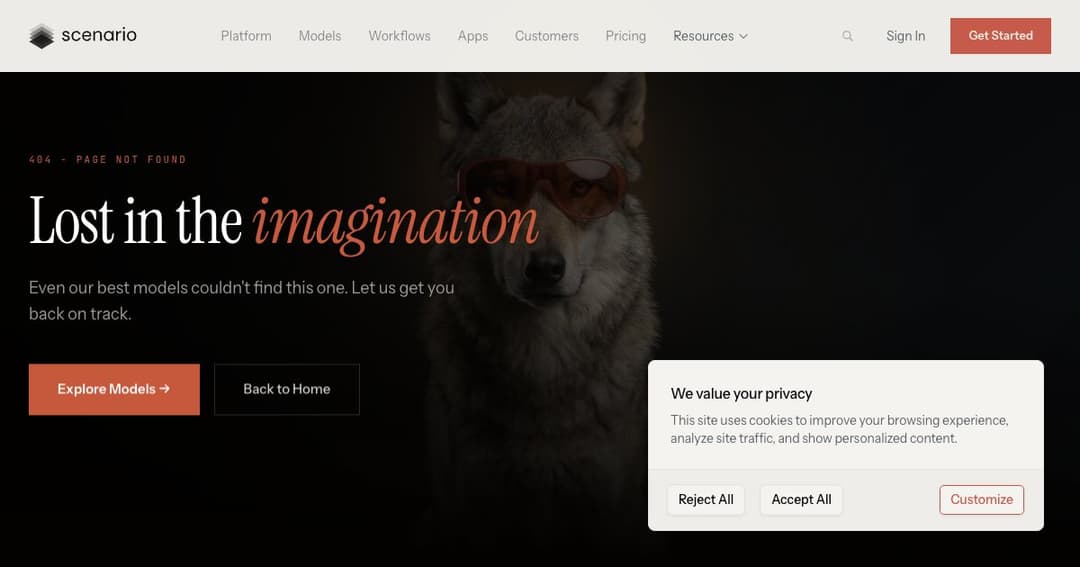The image size is (1080, 567).
Task: Open the Platform menu item
Action: pos(246,36)
